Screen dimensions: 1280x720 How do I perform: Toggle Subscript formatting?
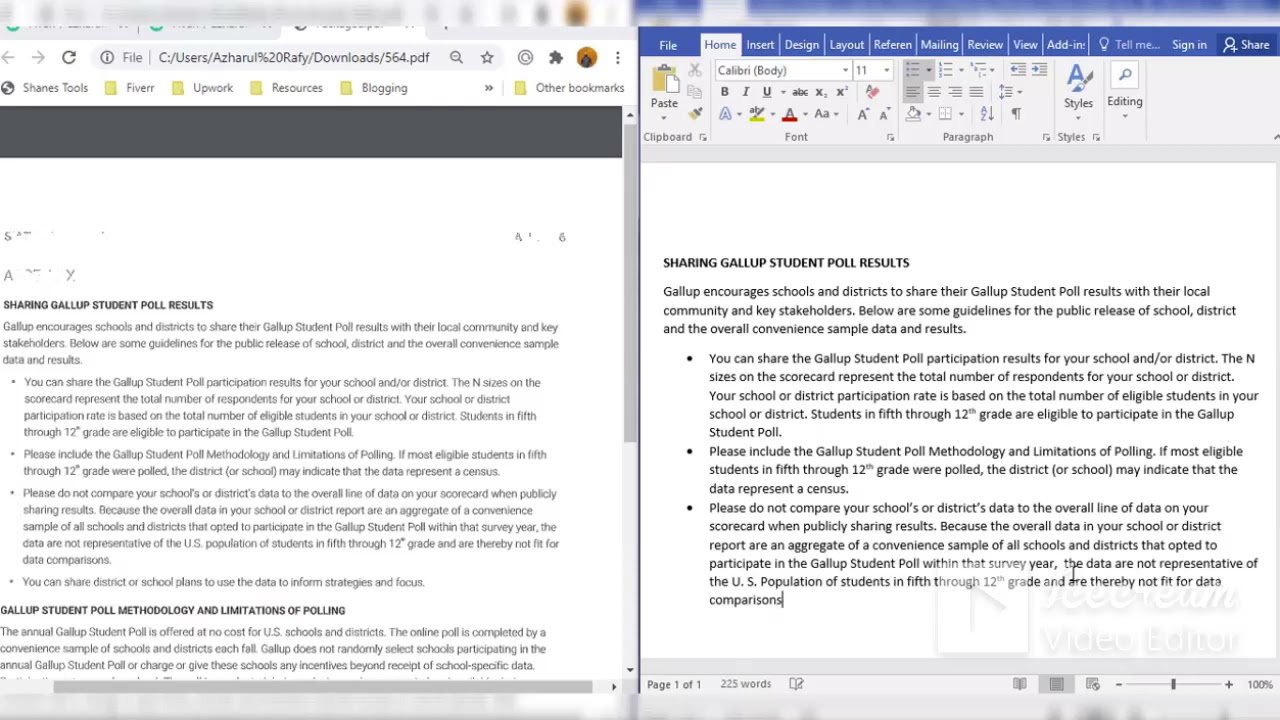[821, 92]
